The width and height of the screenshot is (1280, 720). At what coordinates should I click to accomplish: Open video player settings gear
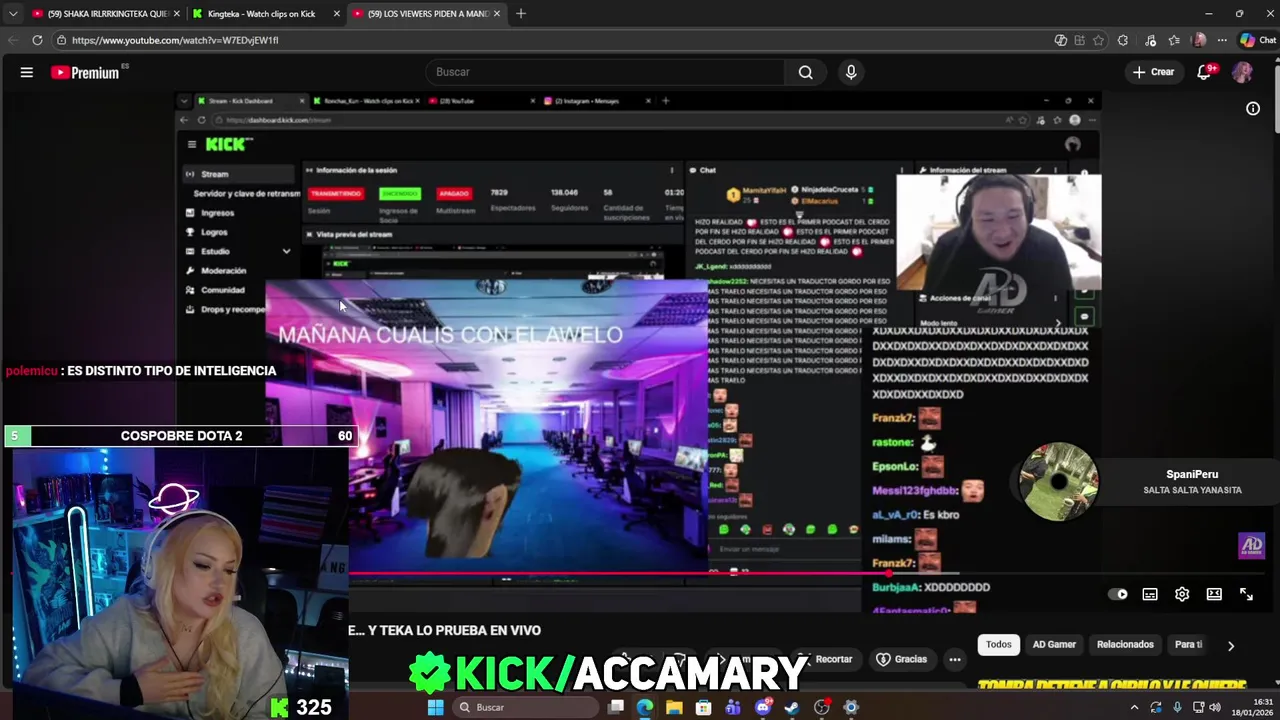(1182, 594)
